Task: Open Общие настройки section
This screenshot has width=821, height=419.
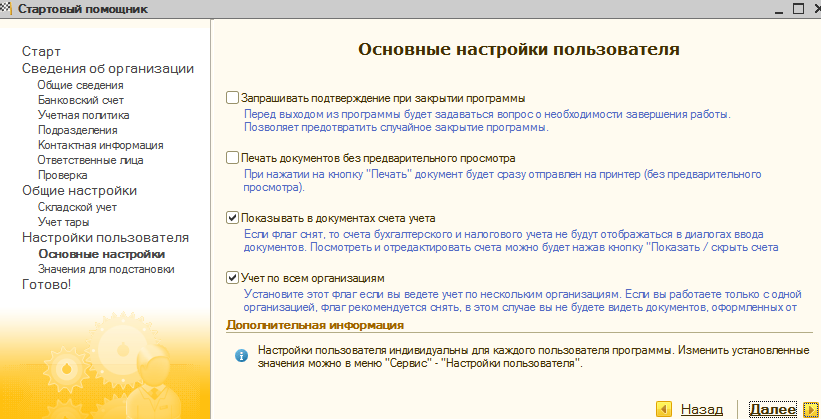Action: 80,191
